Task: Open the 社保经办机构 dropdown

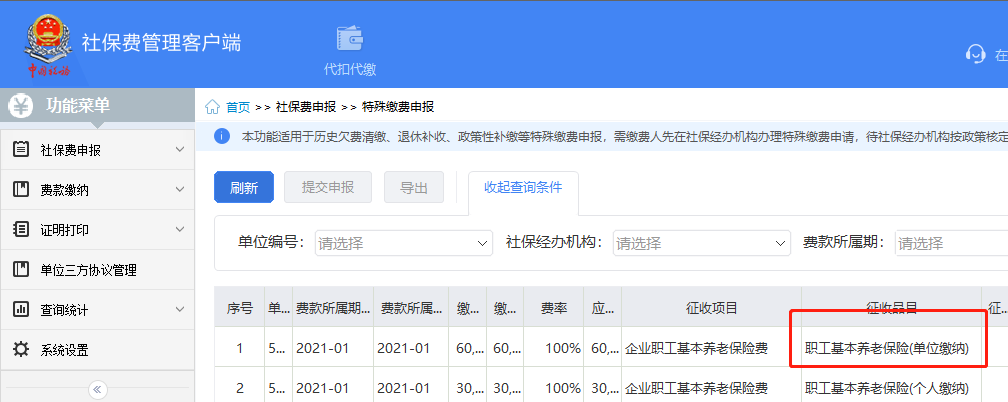Action: point(701,243)
